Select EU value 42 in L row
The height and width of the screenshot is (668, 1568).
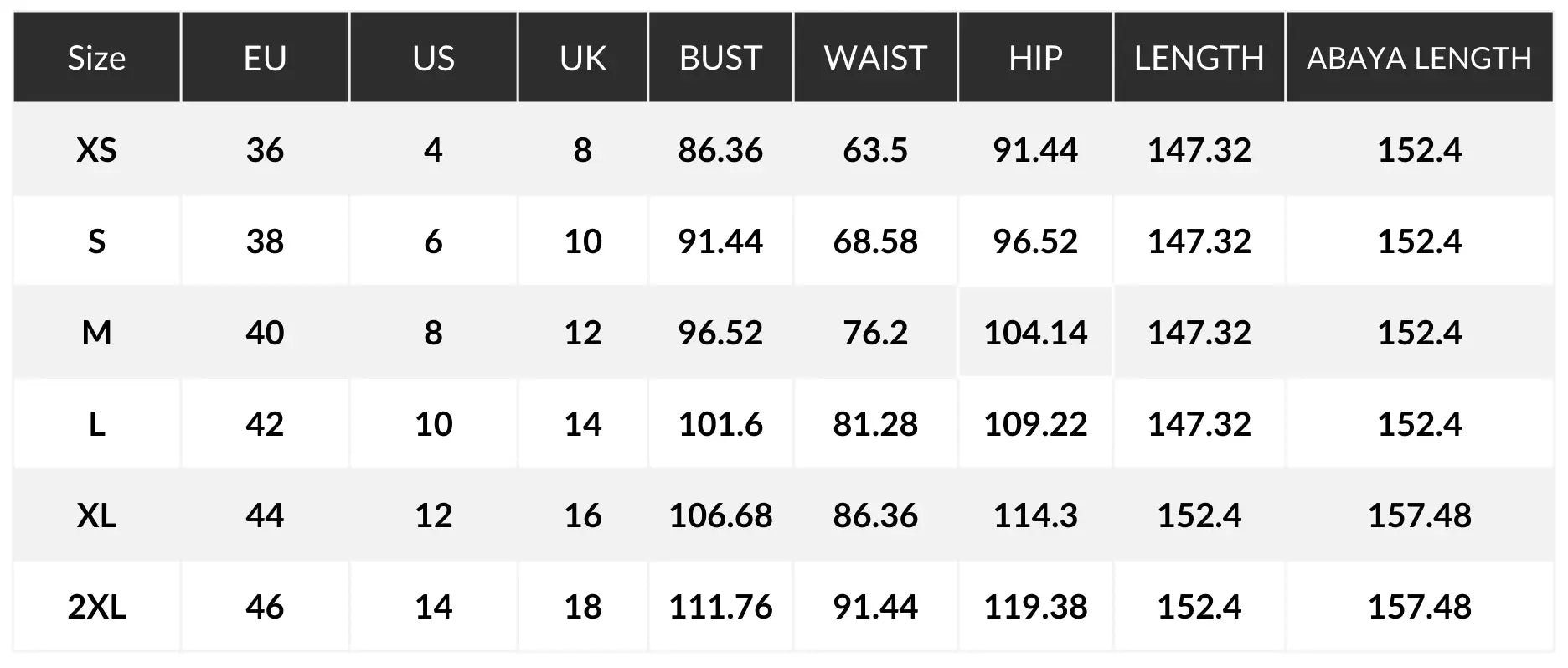[265, 424]
